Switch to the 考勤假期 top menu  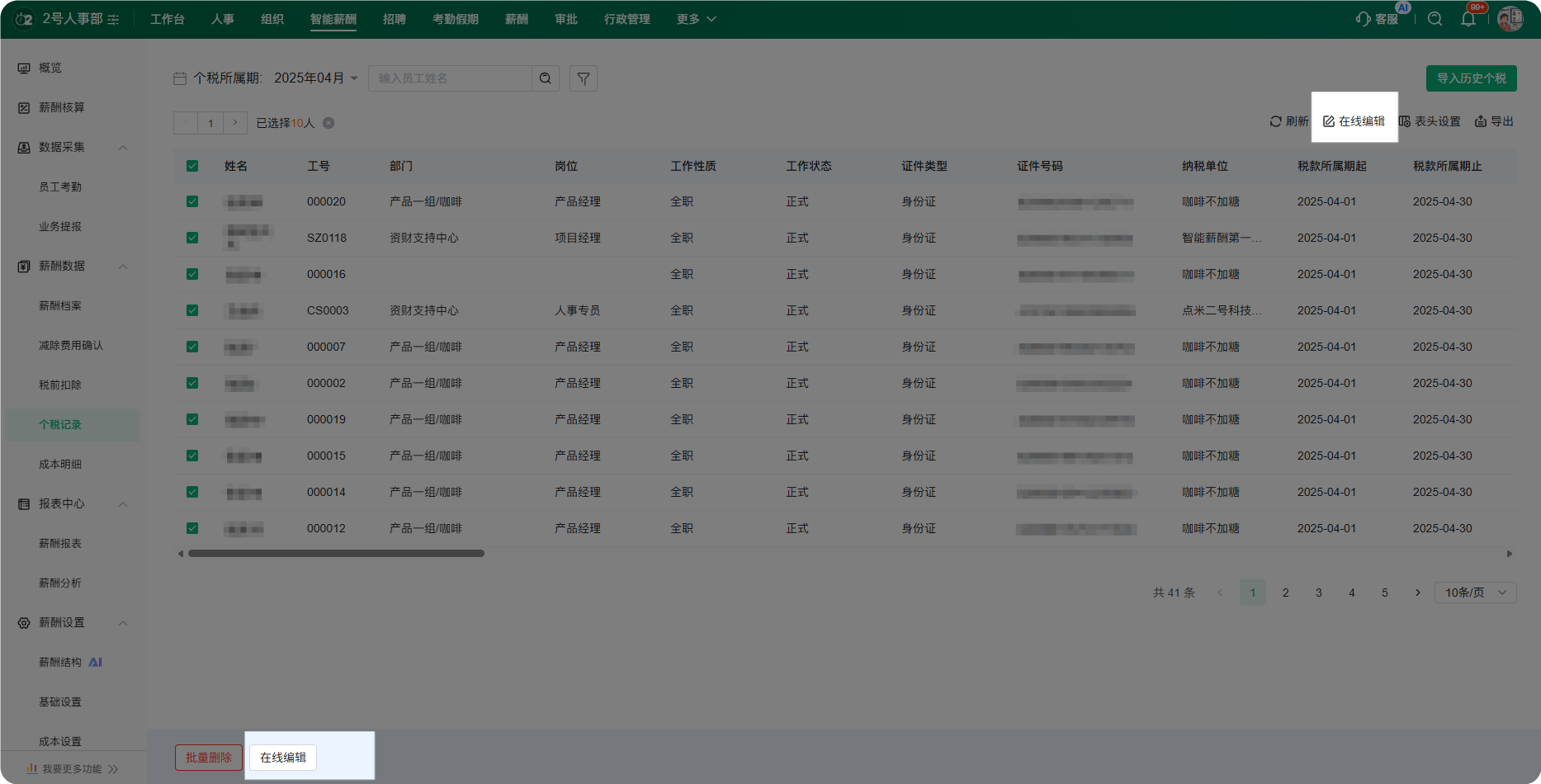(x=455, y=19)
